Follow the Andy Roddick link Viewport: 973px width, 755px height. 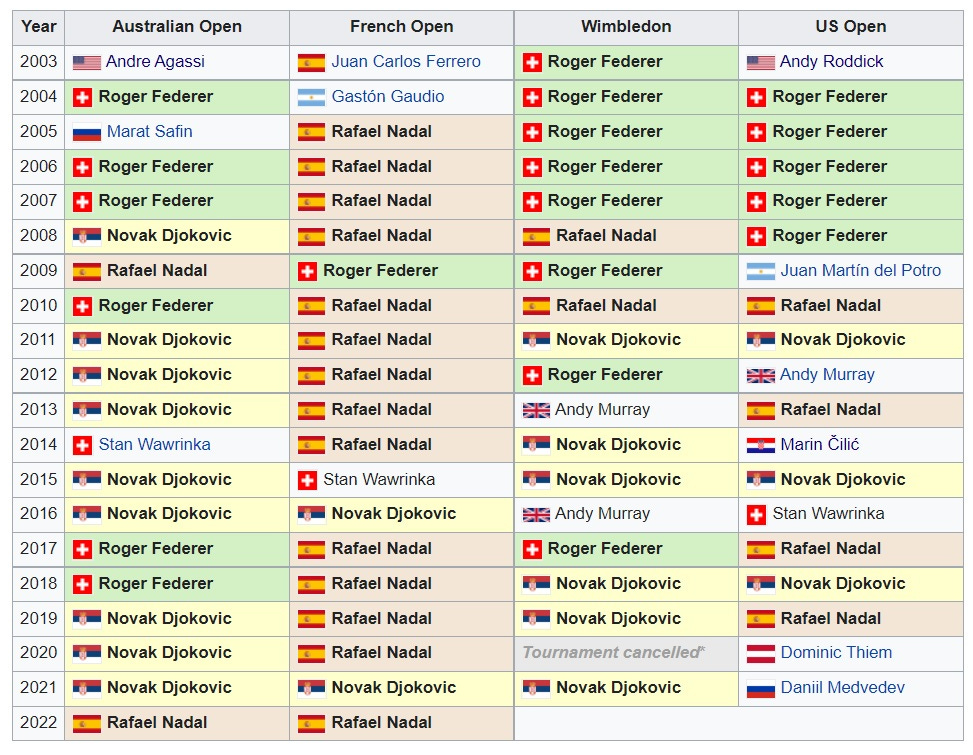pos(832,61)
